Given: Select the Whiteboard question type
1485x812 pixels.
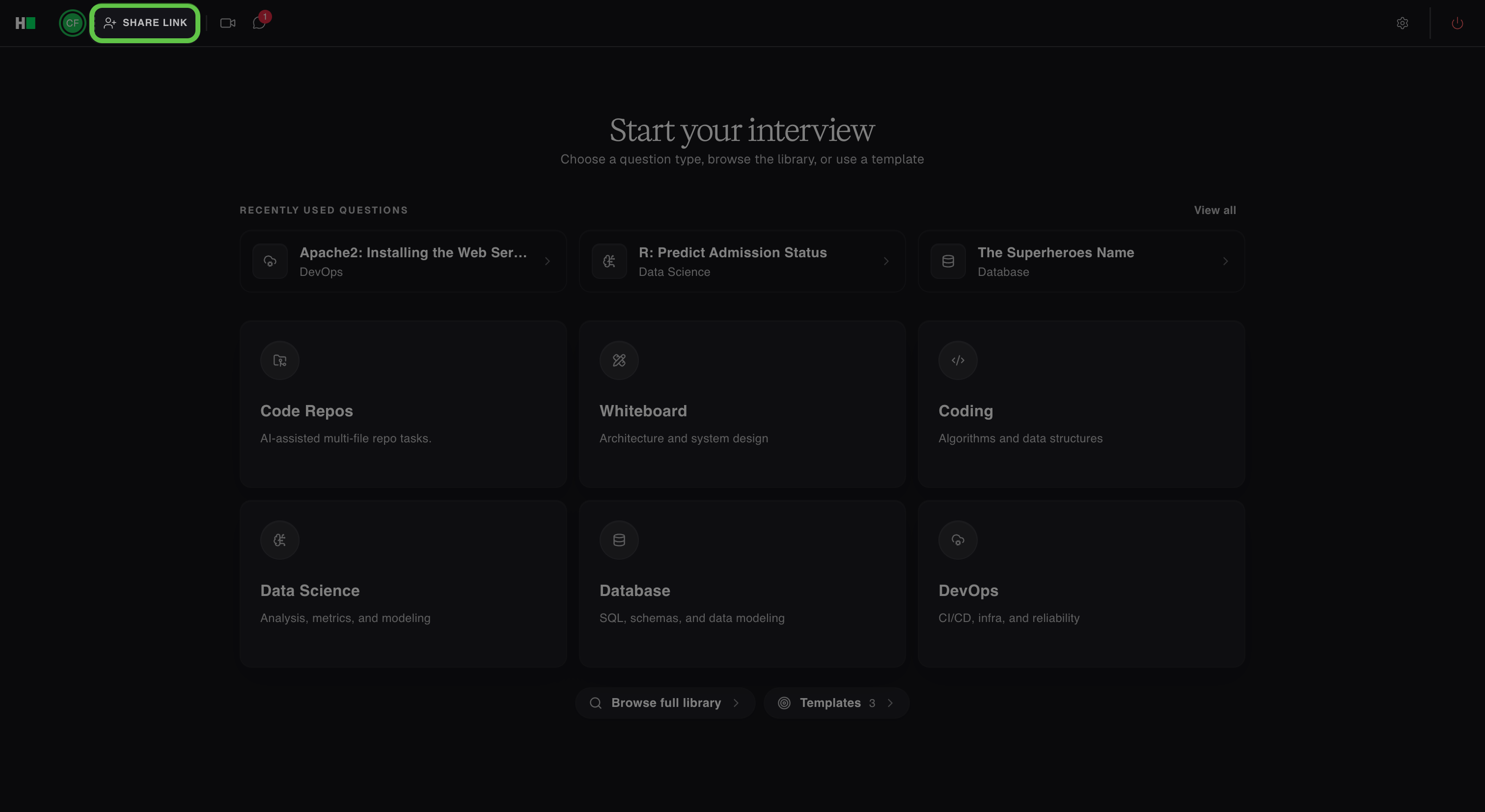Looking at the screenshot, I should click(x=742, y=404).
